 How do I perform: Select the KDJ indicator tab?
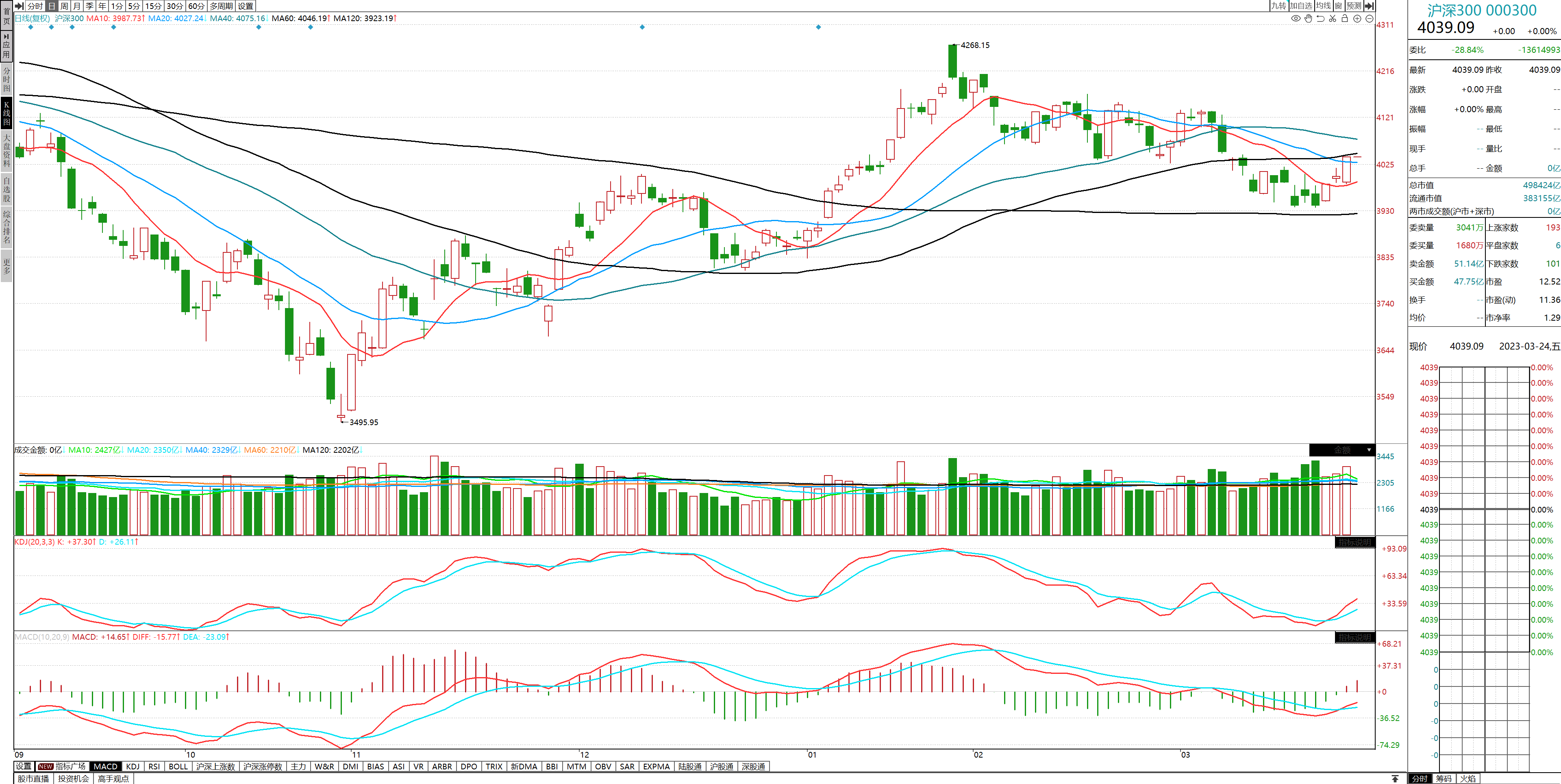(133, 767)
